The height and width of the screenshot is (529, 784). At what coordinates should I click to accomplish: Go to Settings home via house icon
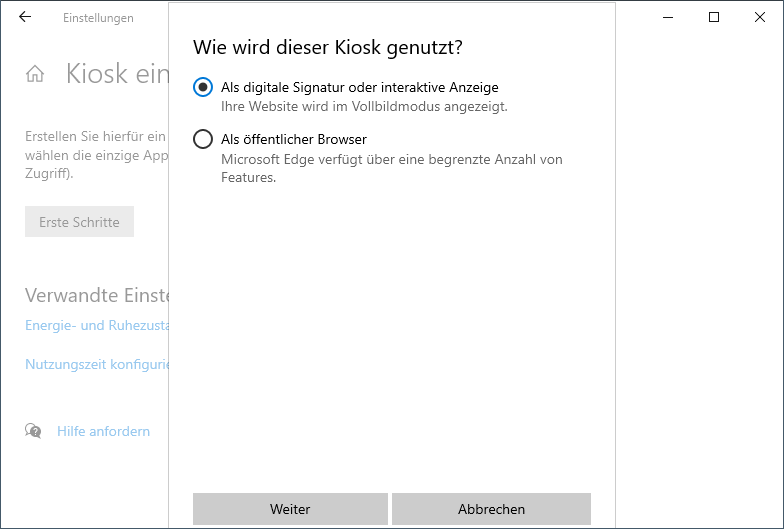pyautogui.click(x=35, y=74)
